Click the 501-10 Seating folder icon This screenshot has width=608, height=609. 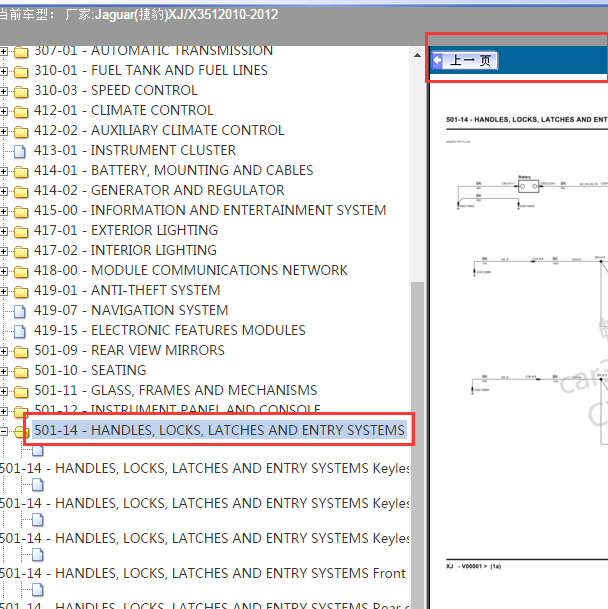point(21,371)
